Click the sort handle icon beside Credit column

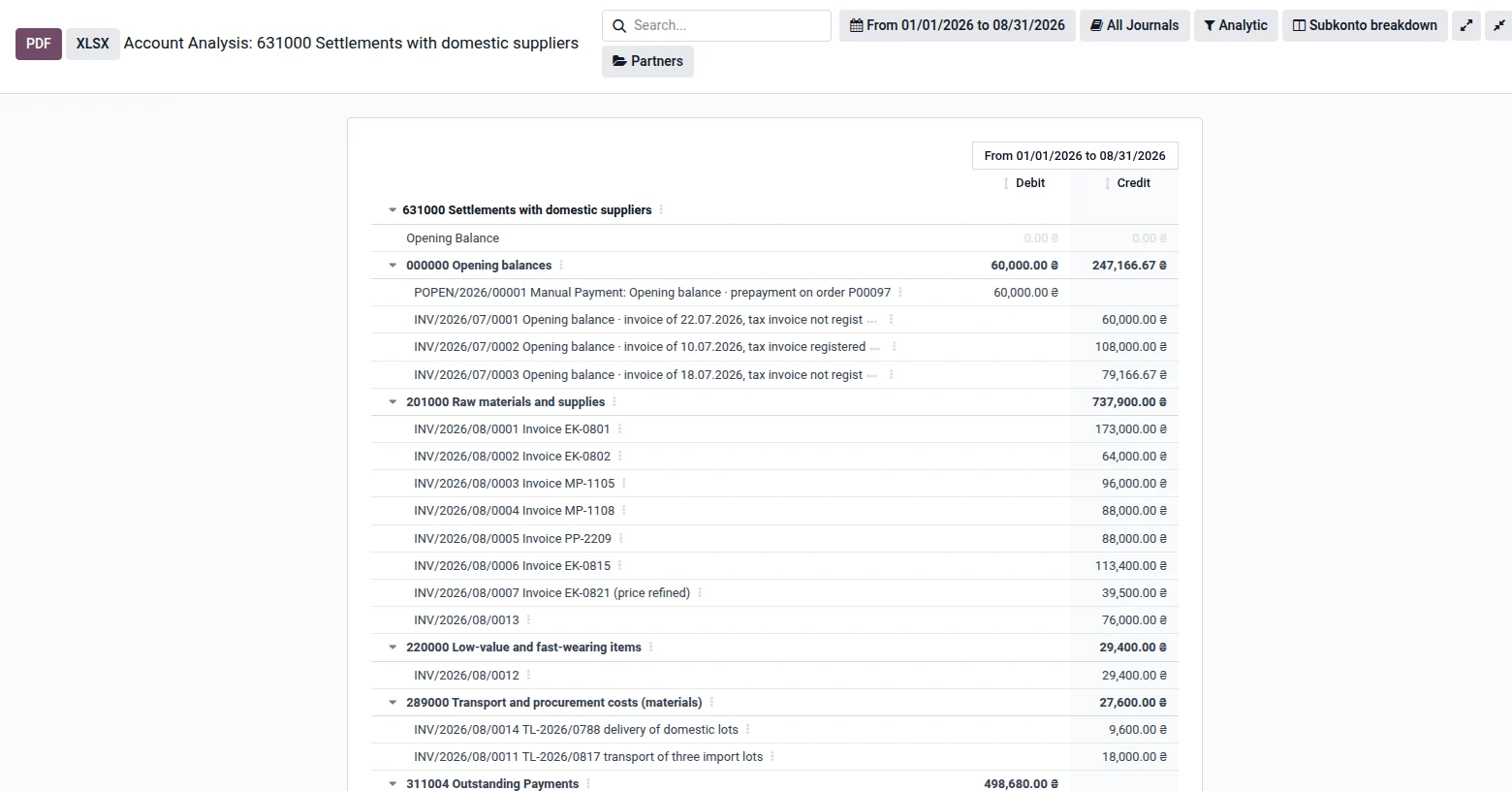(x=1107, y=183)
